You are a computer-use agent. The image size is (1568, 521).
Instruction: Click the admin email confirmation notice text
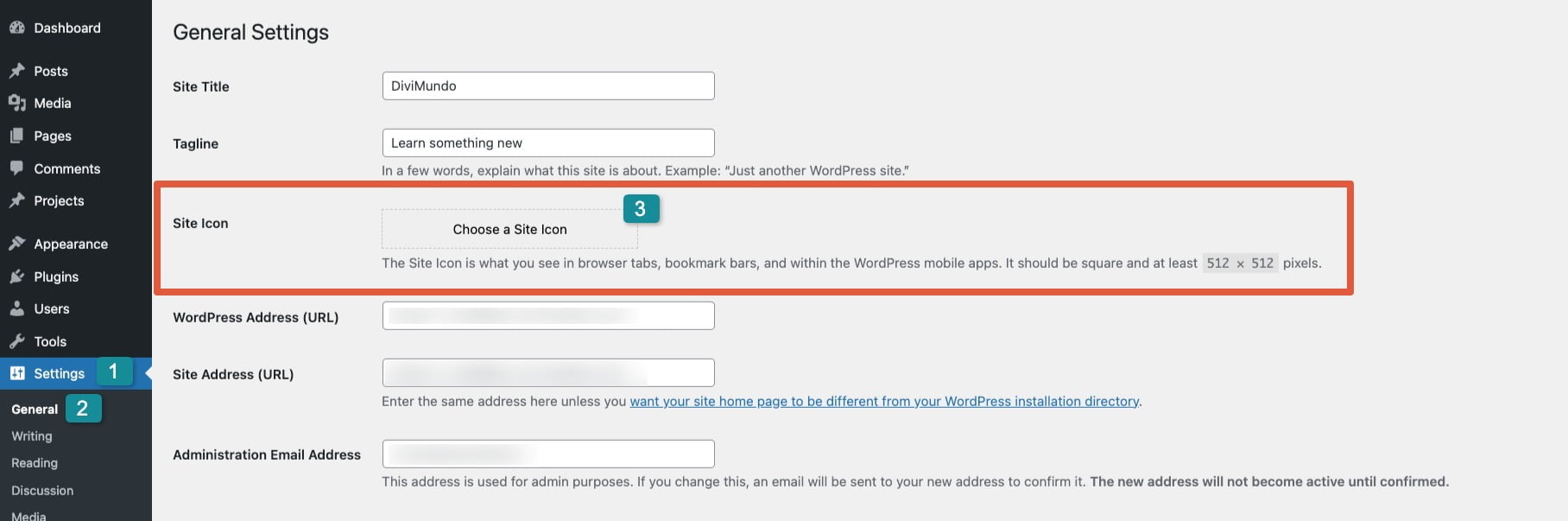[915, 481]
